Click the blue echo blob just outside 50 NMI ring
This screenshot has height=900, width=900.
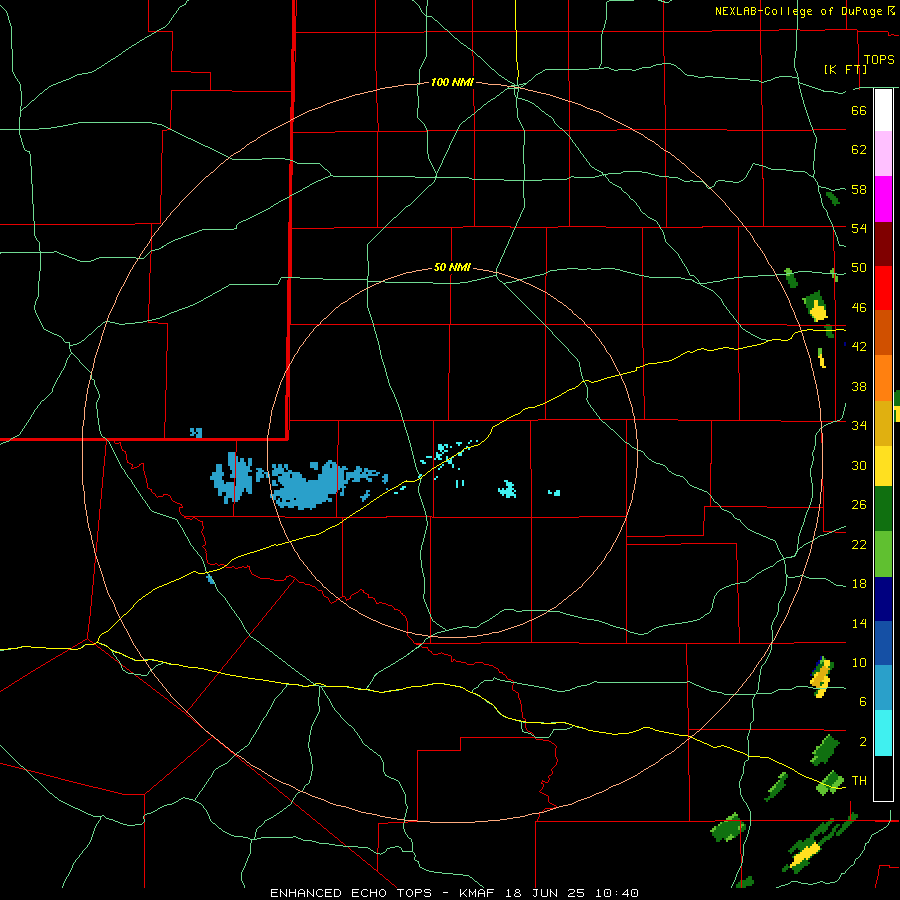[232, 477]
